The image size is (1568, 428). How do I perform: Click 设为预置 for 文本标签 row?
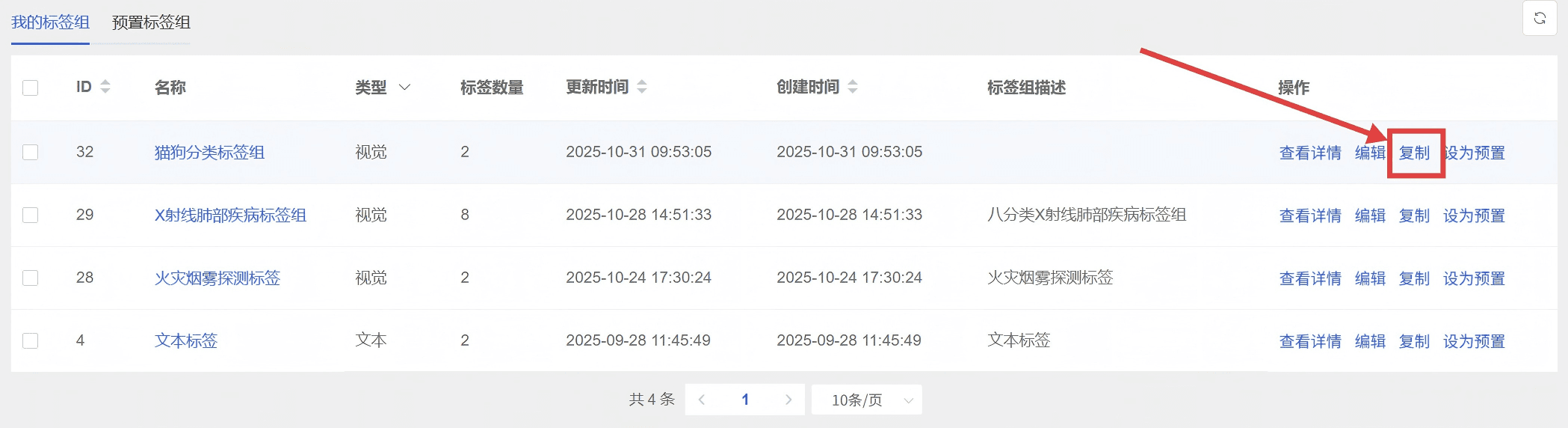tap(1474, 341)
